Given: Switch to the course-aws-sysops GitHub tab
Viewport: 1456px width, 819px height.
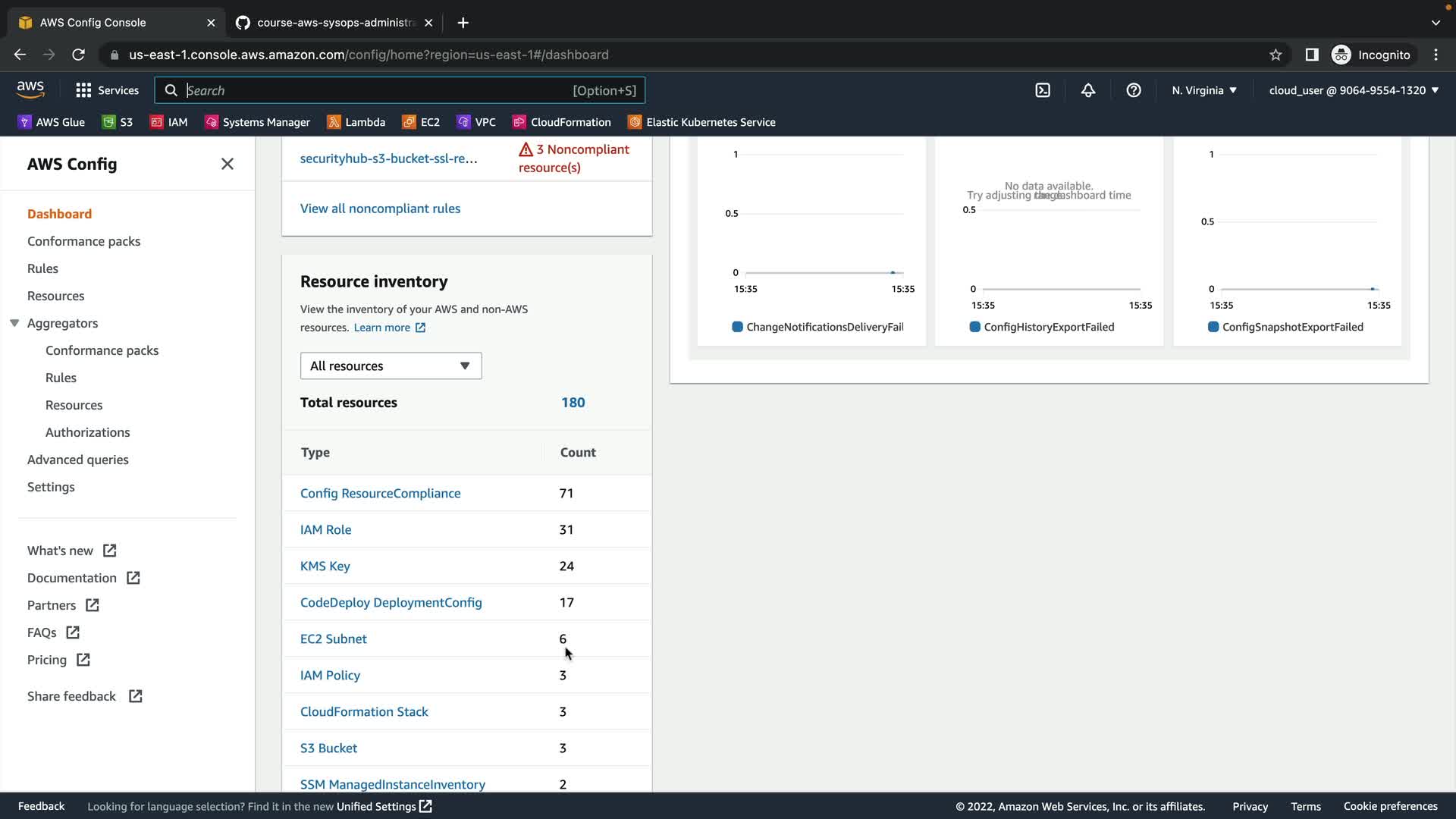Looking at the screenshot, I should (334, 23).
